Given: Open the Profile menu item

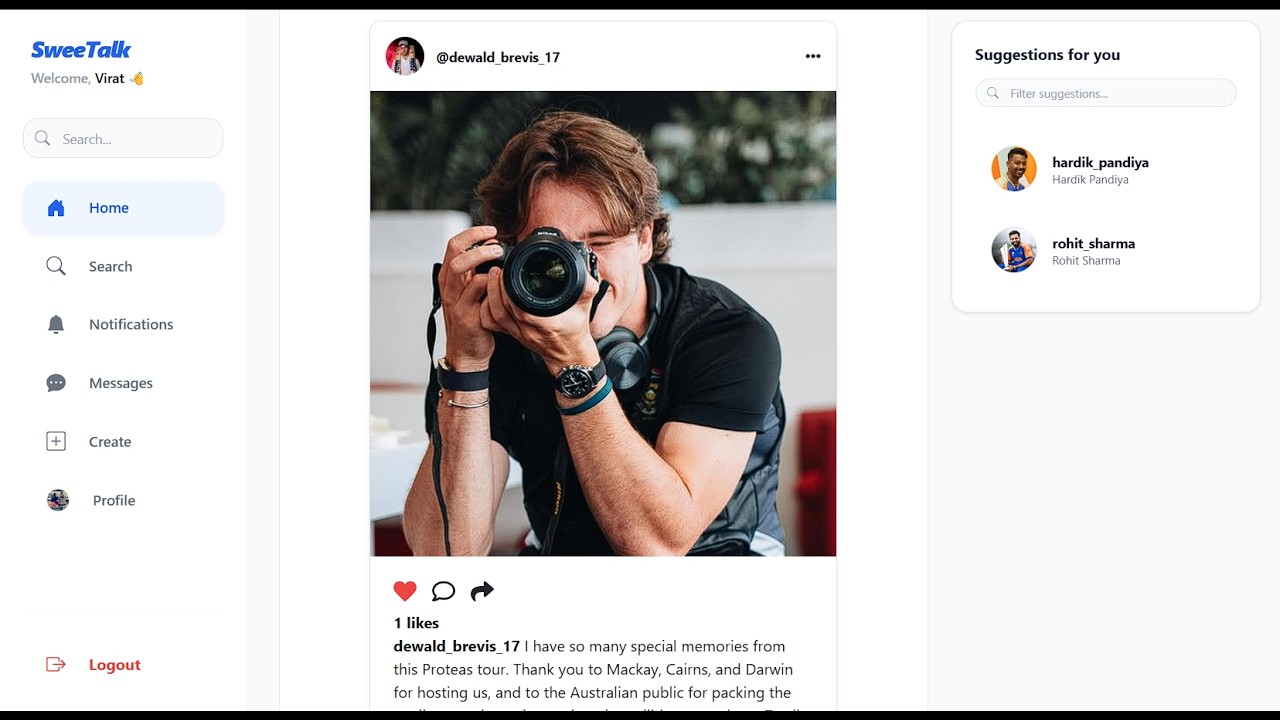Looking at the screenshot, I should (113, 500).
